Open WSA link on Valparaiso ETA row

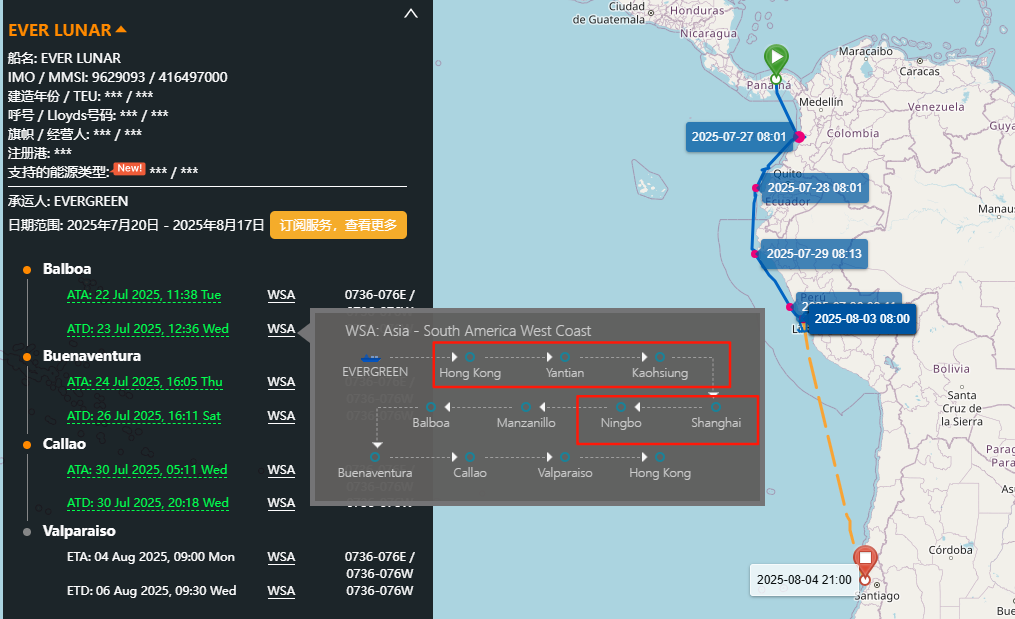pyautogui.click(x=281, y=557)
